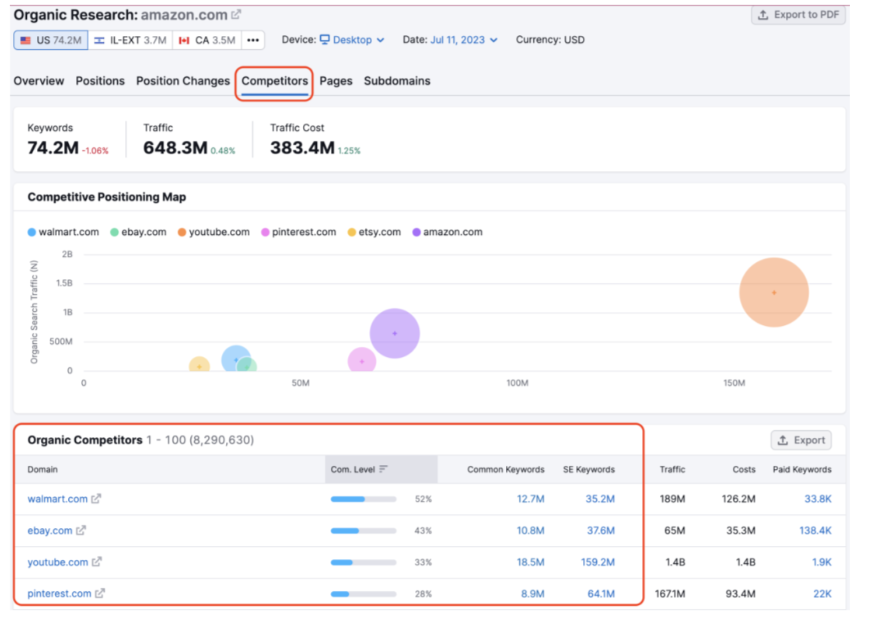The width and height of the screenshot is (871, 620).
Task: Sort by SE Keywords column header
Action: [x=589, y=469]
